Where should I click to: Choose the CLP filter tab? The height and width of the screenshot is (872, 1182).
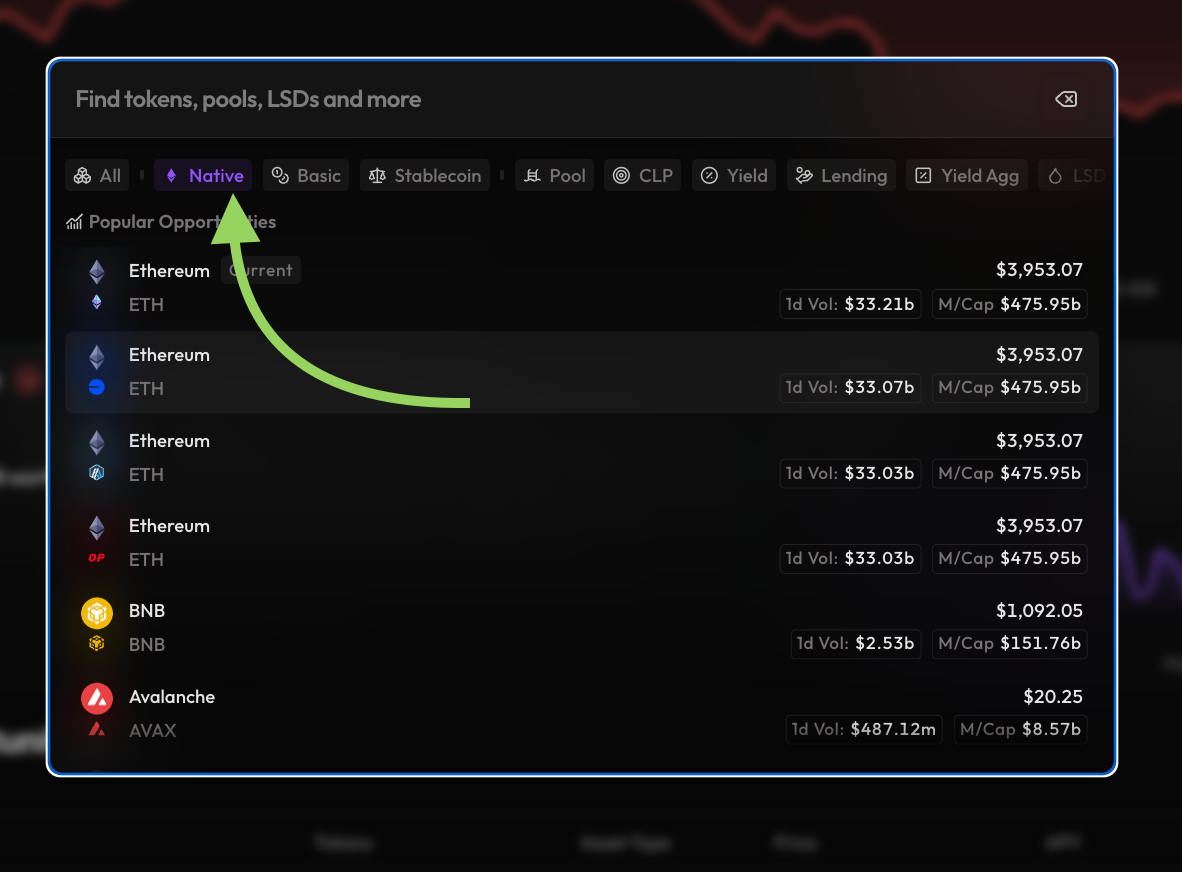(643, 176)
